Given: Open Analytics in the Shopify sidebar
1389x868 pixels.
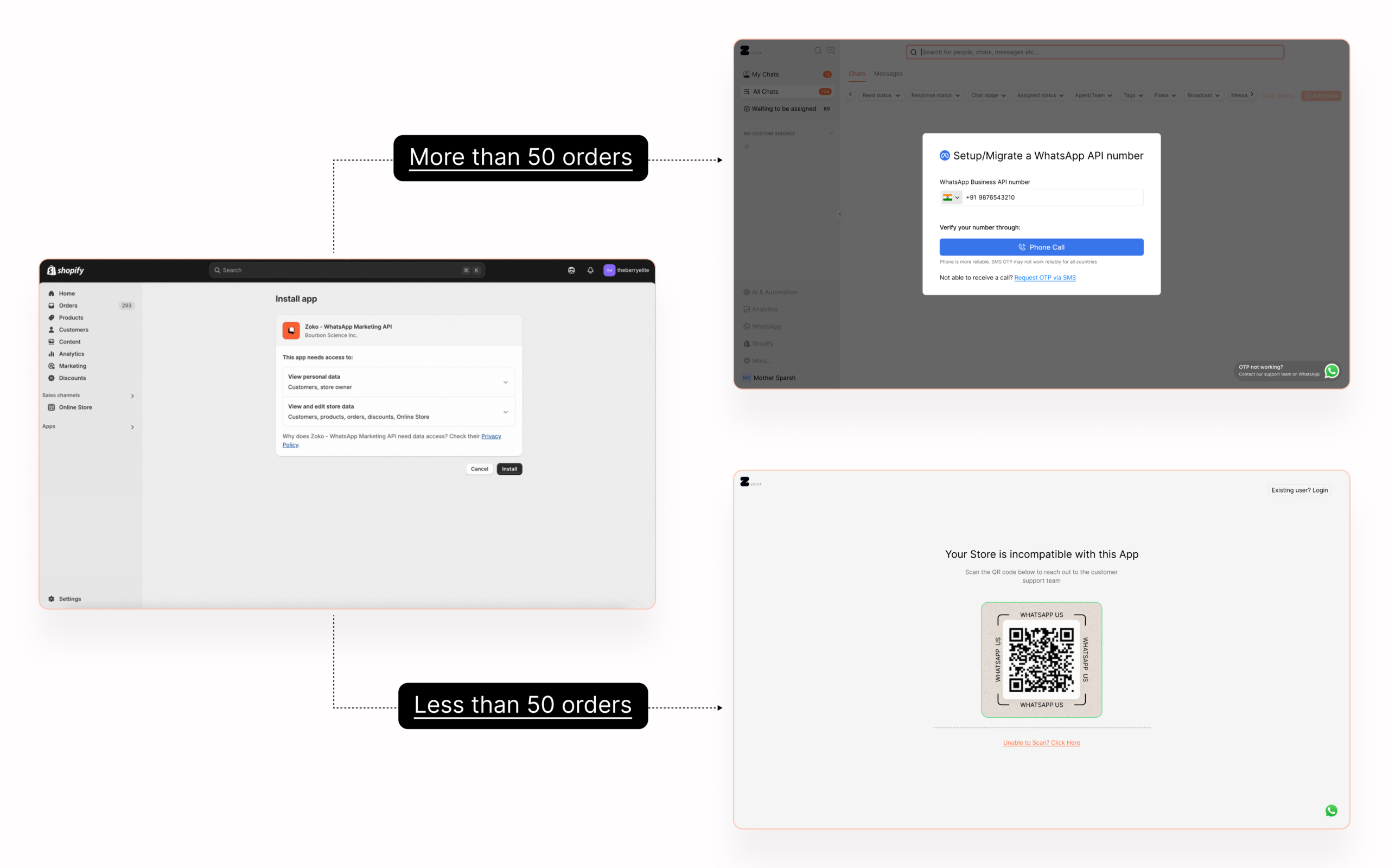Looking at the screenshot, I should (x=71, y=354).
